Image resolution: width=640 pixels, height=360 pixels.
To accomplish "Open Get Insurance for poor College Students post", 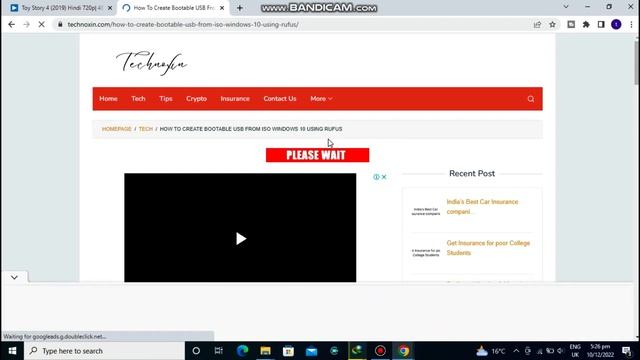I will pos(488,248).
